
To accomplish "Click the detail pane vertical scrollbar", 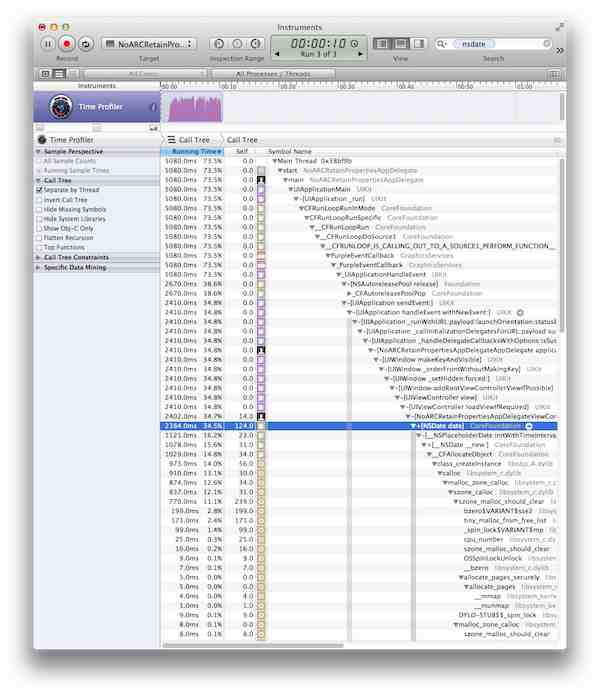I will 561,244.
